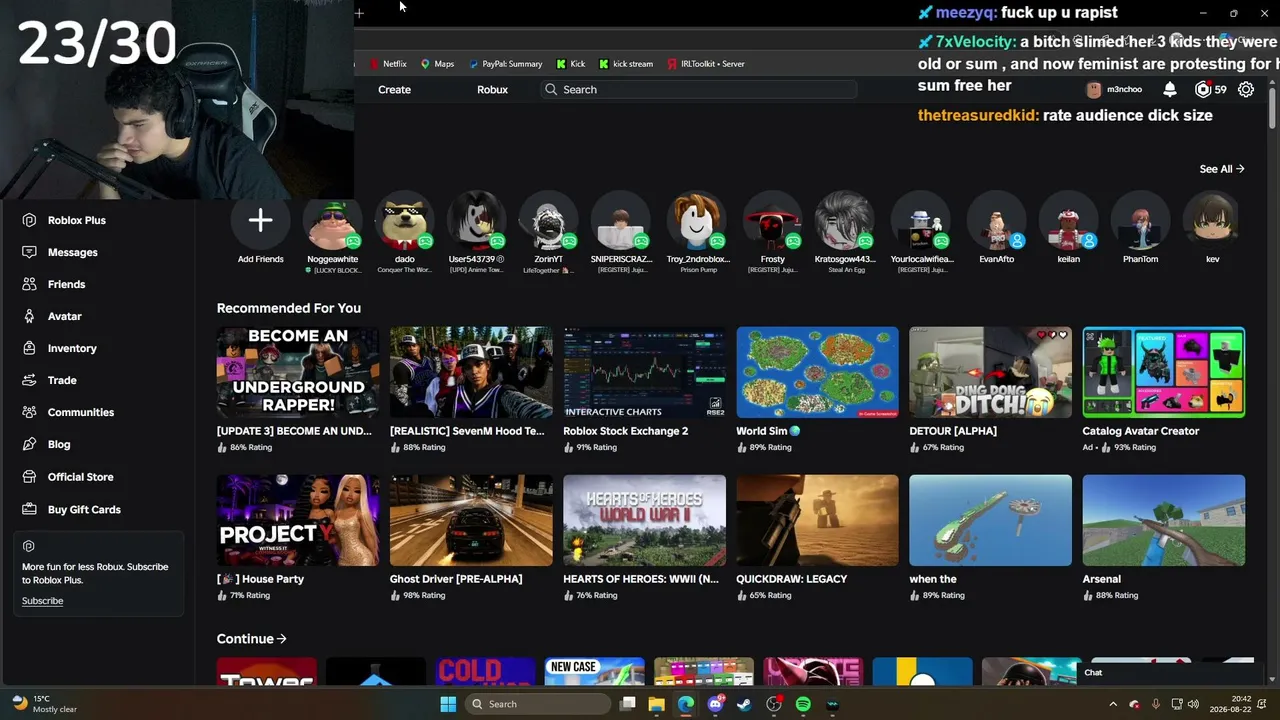Image resolution: width=1280 pixels, height=720 pixels.
Task: Open the Kick bookmark
Action: coord(571,64)
